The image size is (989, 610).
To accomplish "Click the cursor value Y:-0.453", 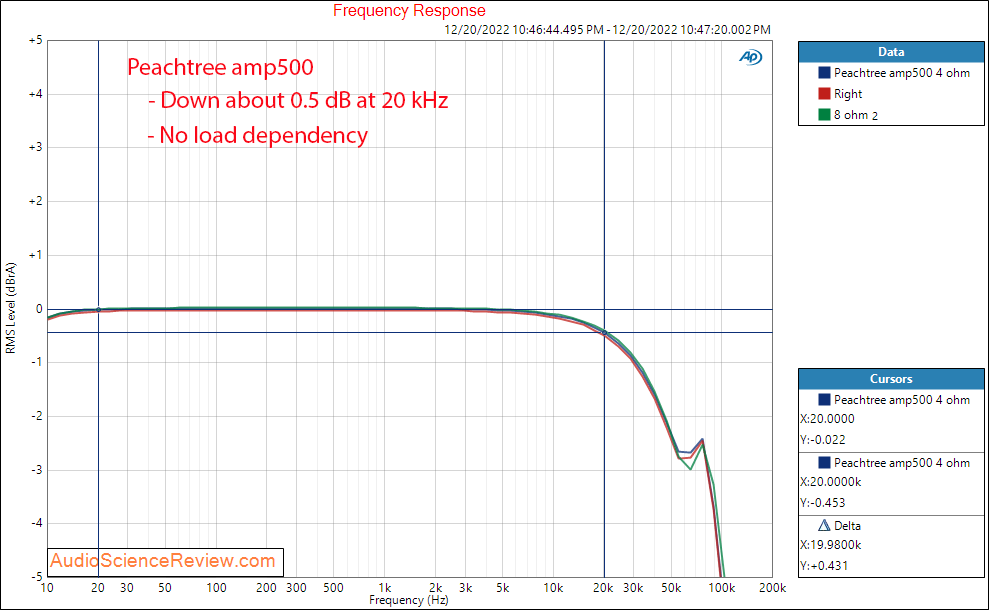I will [x=822, y=503].
